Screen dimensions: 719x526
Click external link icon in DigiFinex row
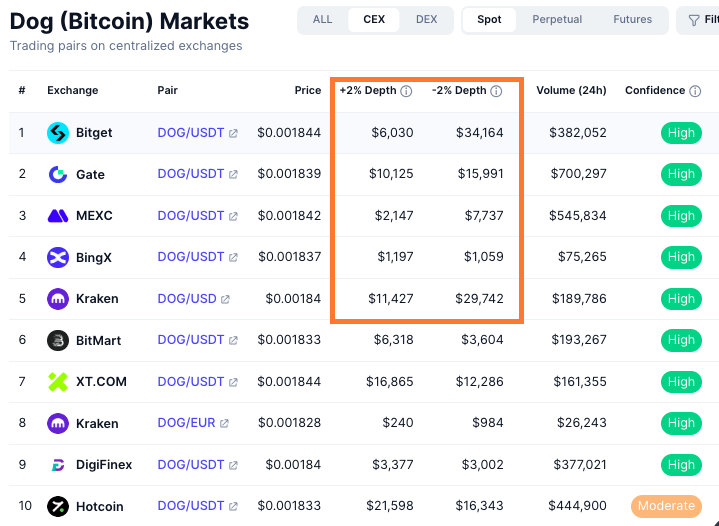(x=233, y=465)
